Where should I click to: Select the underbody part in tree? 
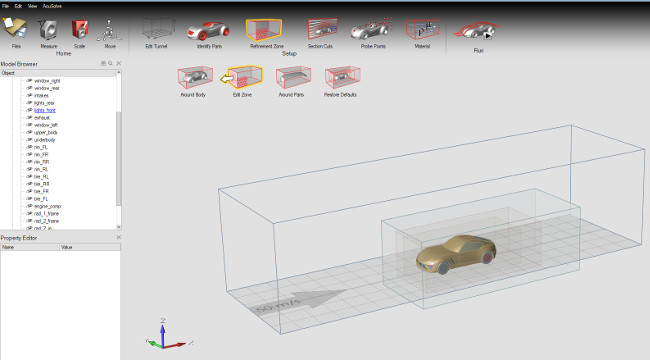pos(44,140)
